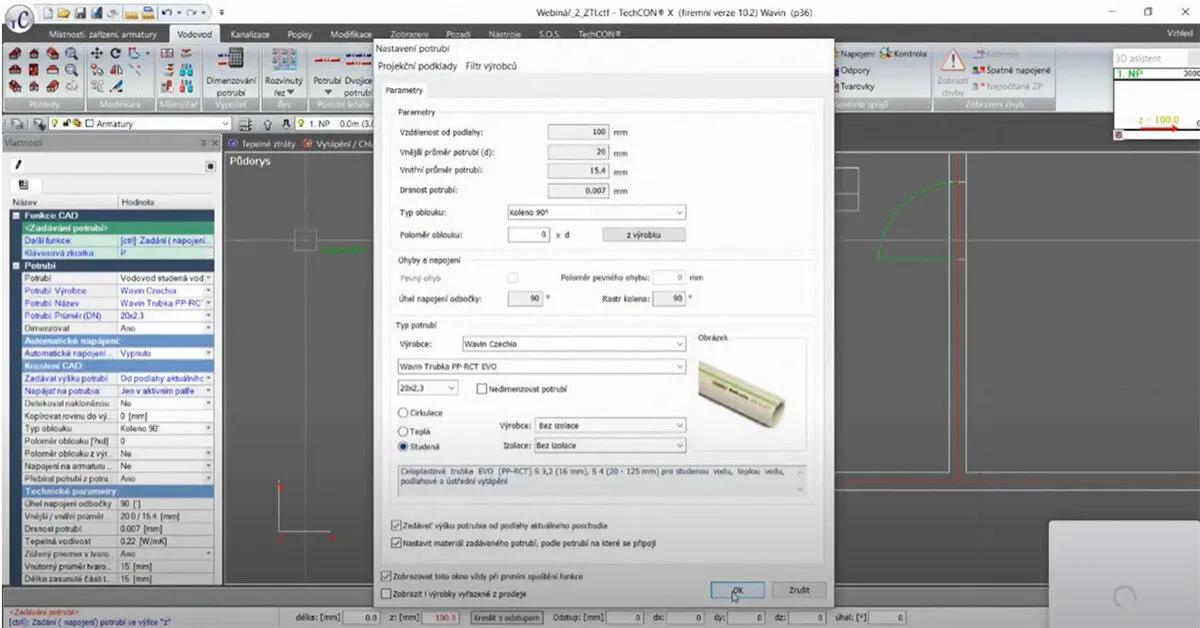Enable the Nedimenzovat potrubí checkbox
This screenshot has width=1200, height=628.
click(481, 388)
